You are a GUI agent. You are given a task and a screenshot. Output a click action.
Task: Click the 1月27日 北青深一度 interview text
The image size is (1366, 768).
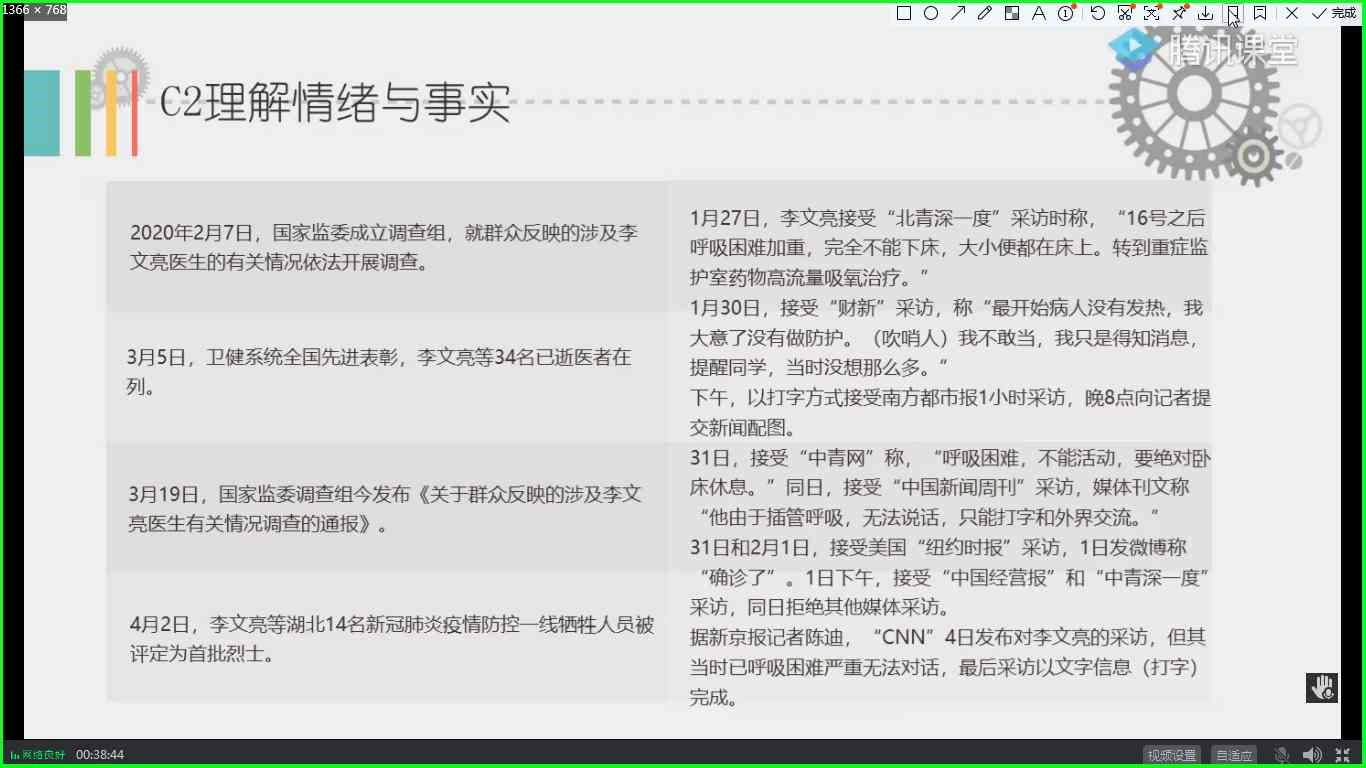pos(949,246)
